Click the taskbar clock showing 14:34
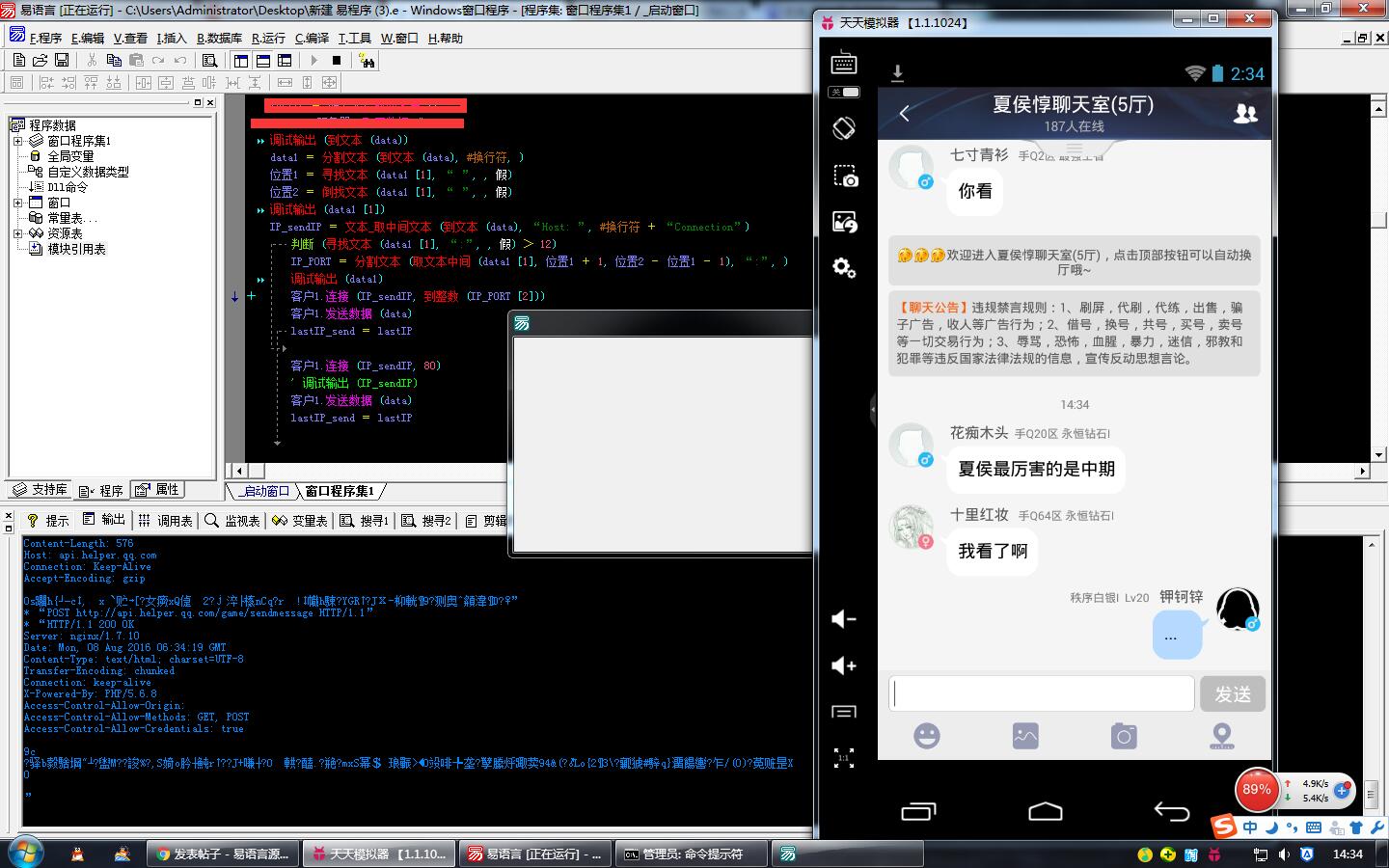1389x868 pixels. pyautogui.click(x=1348, y=854)
